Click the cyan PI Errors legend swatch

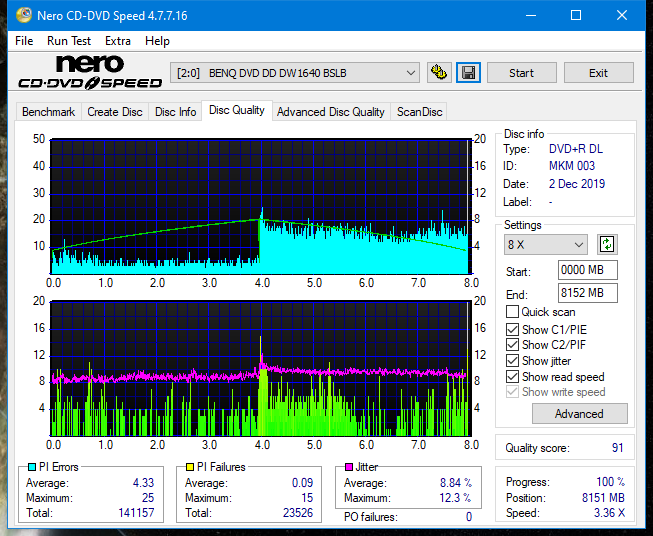click(32, 467)
